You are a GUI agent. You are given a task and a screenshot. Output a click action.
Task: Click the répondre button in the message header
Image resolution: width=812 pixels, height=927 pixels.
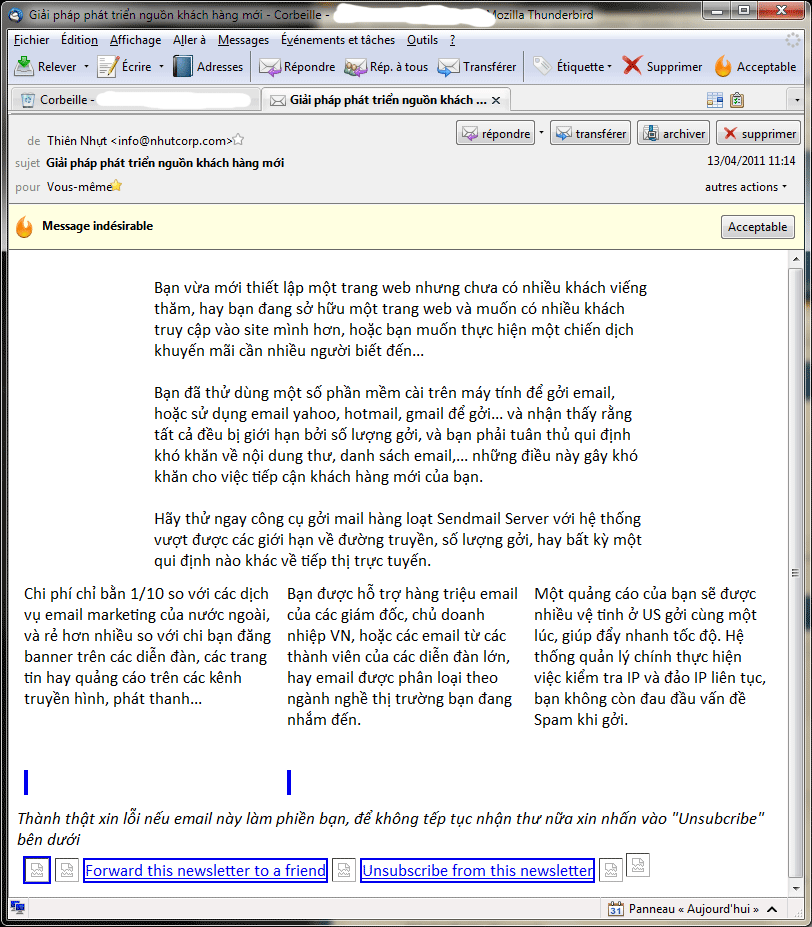(496, 133)
